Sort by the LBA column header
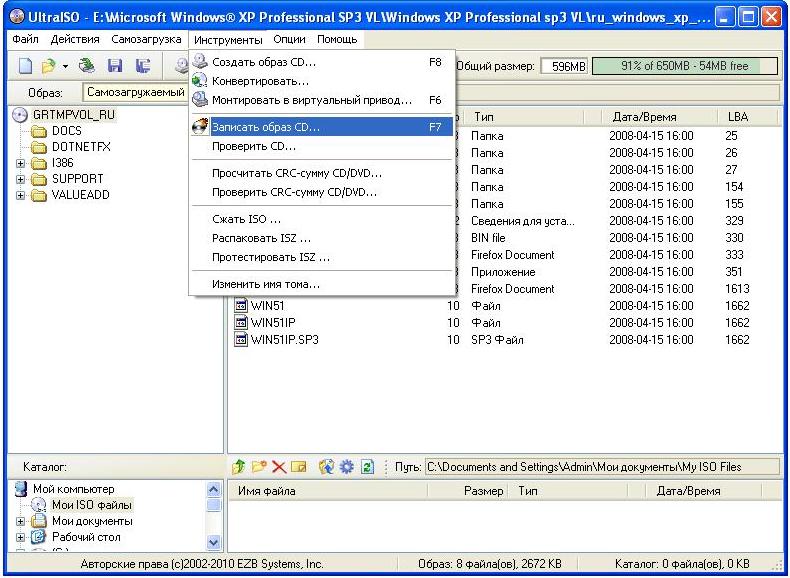Image resolution: width=790 pixels, height=578 pixels. click(x=748, y=117)
